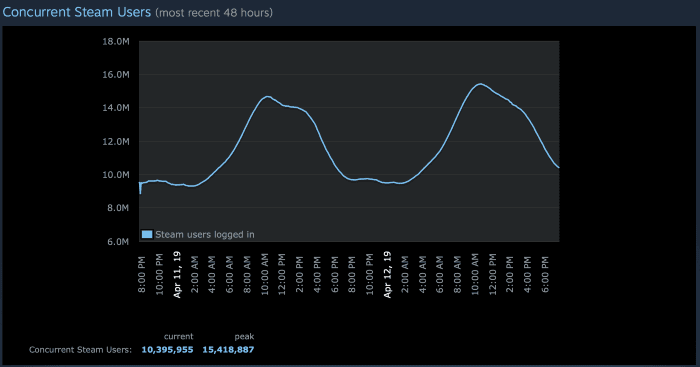Click the current users value 10,395,955
700x367 pixels.
(167, 350)
